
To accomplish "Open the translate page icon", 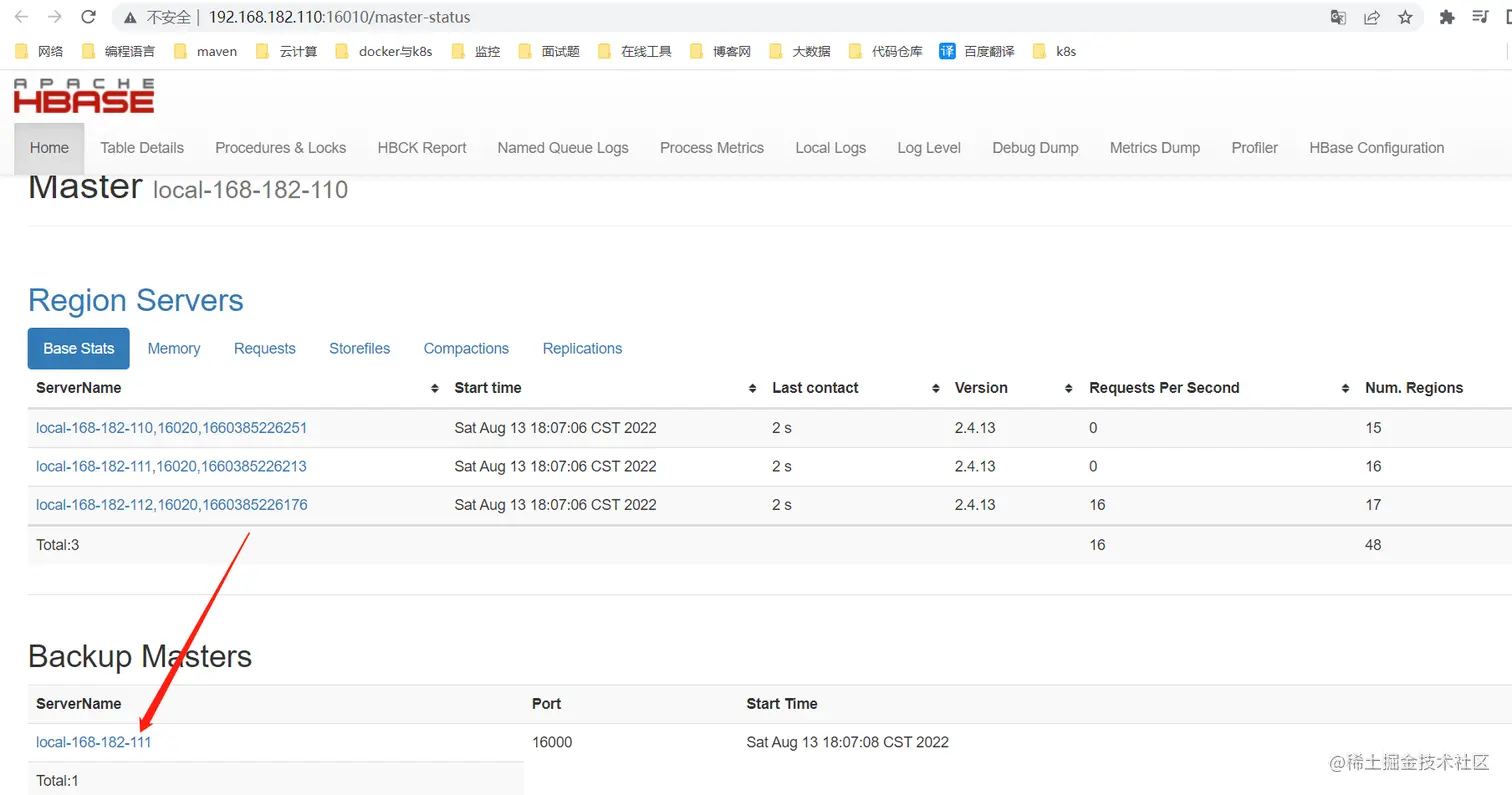I will pos(1338,17).
